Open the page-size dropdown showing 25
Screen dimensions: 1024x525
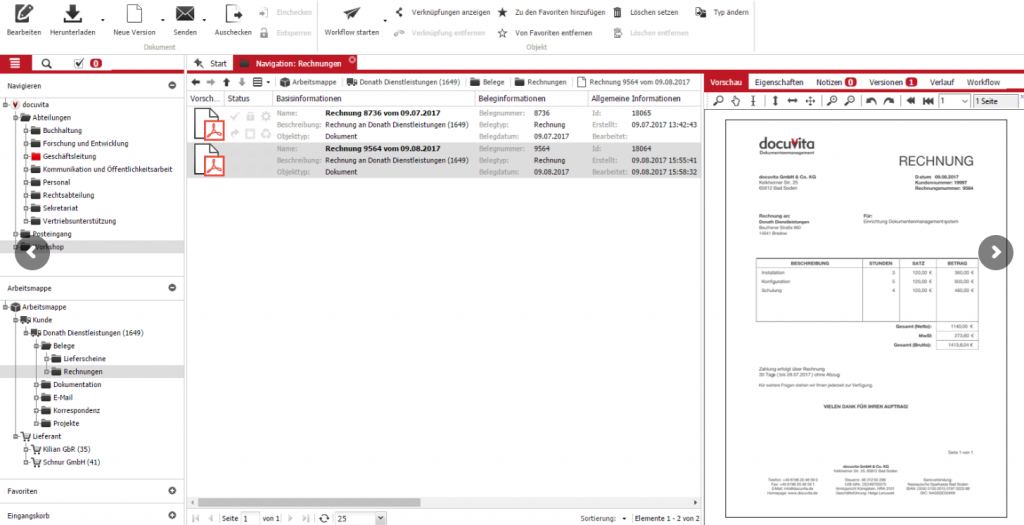click(x=360, y=518)
